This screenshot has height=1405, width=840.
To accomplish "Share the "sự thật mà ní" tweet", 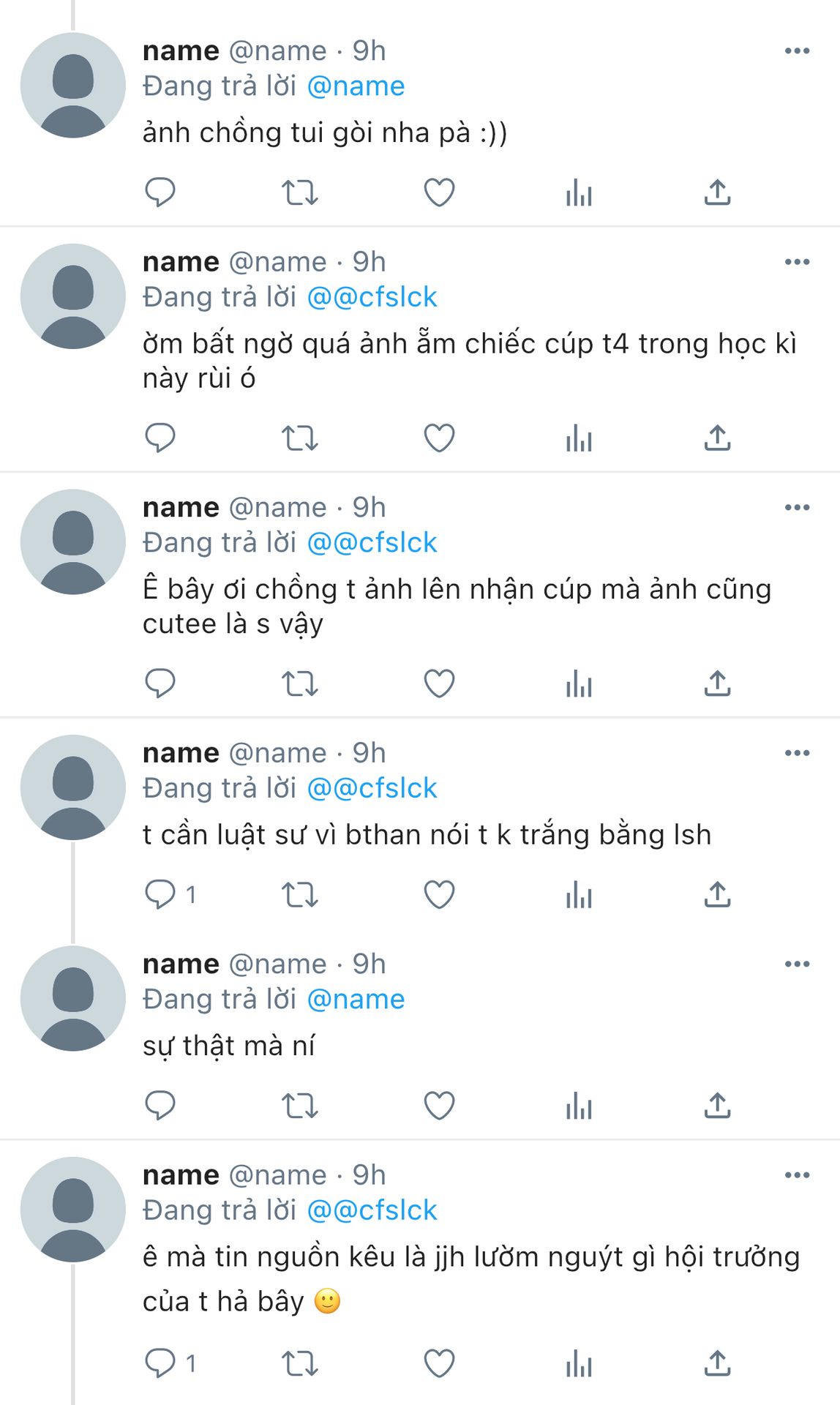I will pos(718,1106).
